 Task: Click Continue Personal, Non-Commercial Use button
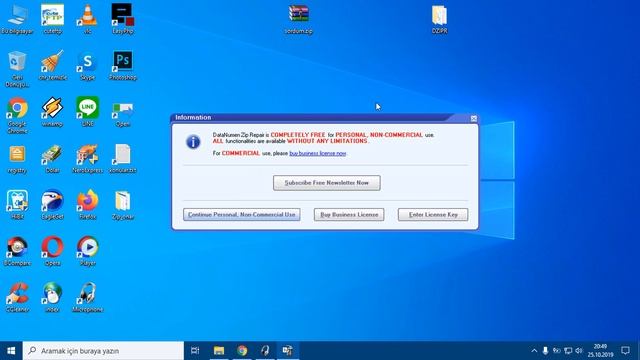click(x=242, y=215)
